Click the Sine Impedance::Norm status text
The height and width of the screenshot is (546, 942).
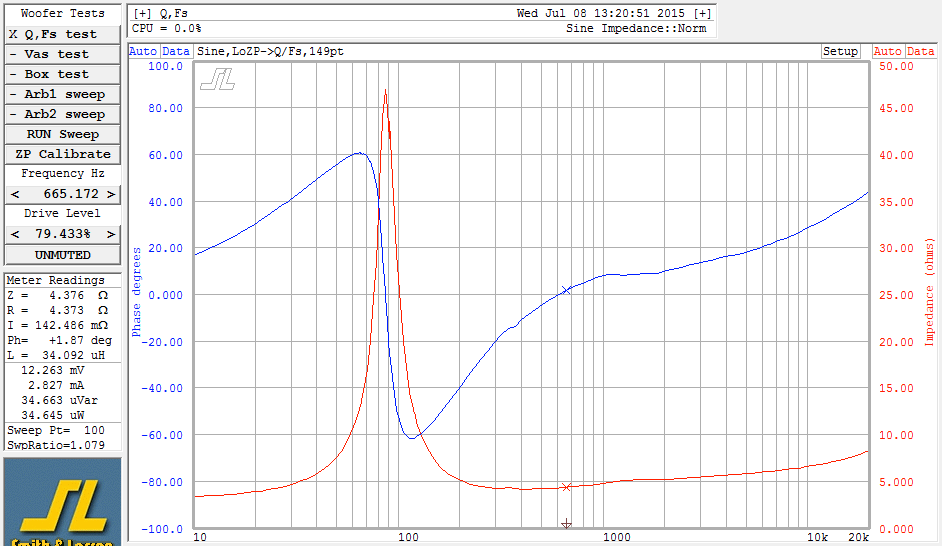coord(636,28)
